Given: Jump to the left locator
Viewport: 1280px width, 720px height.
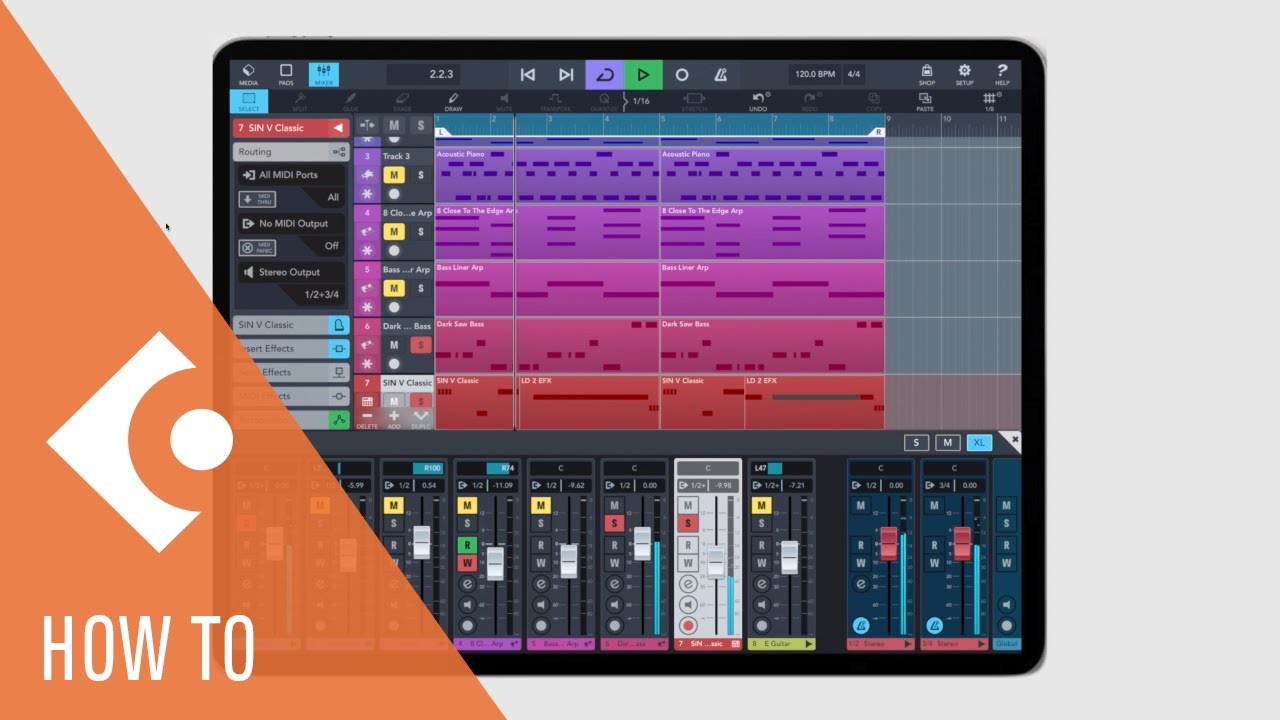Looking at the screenshot, I should coord(527,75).
